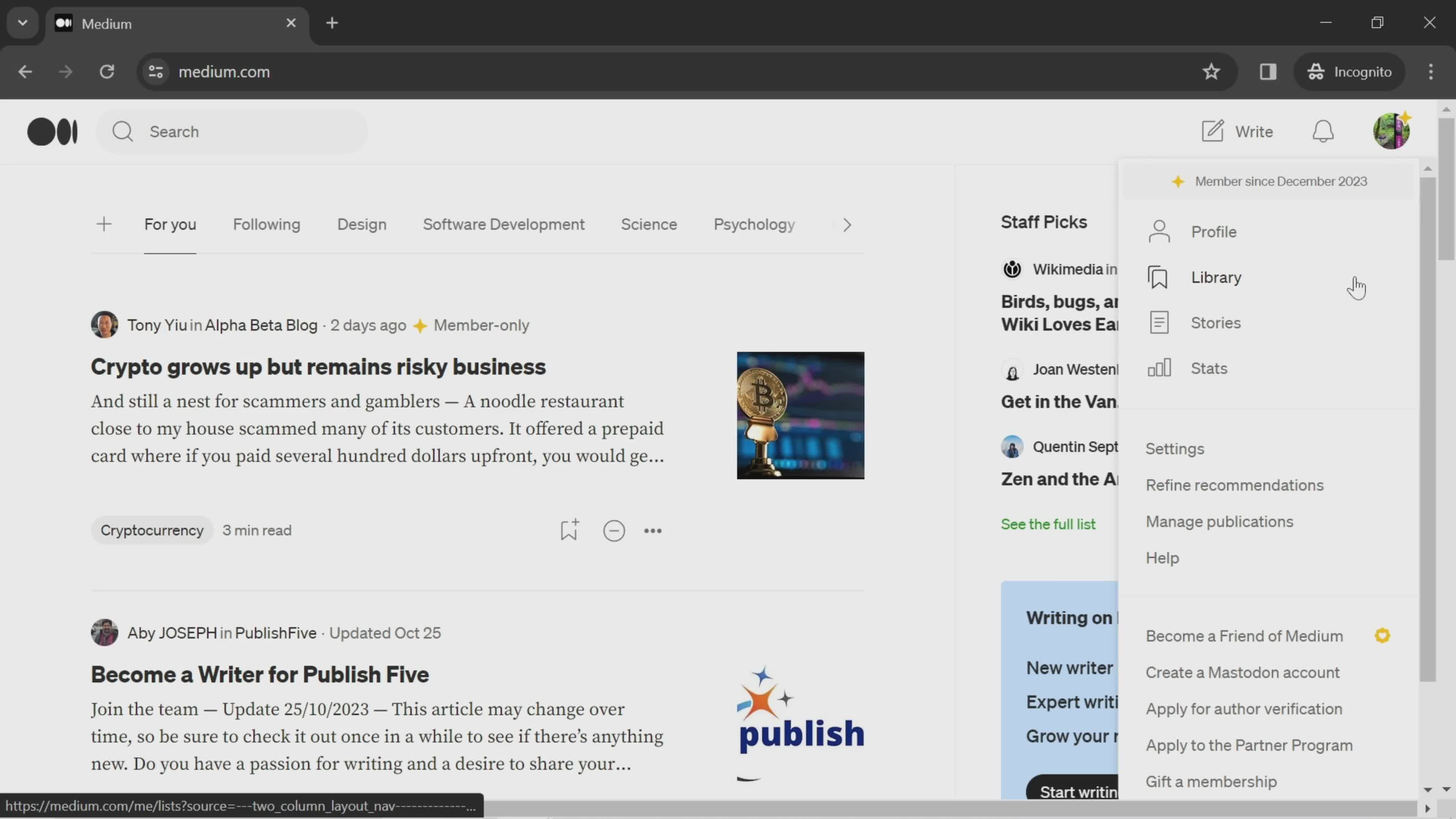Image resolution: width=1456 pixels, height=819 pixels.
Task: Open Settings in the user menu
Action: pos(1175,449)
